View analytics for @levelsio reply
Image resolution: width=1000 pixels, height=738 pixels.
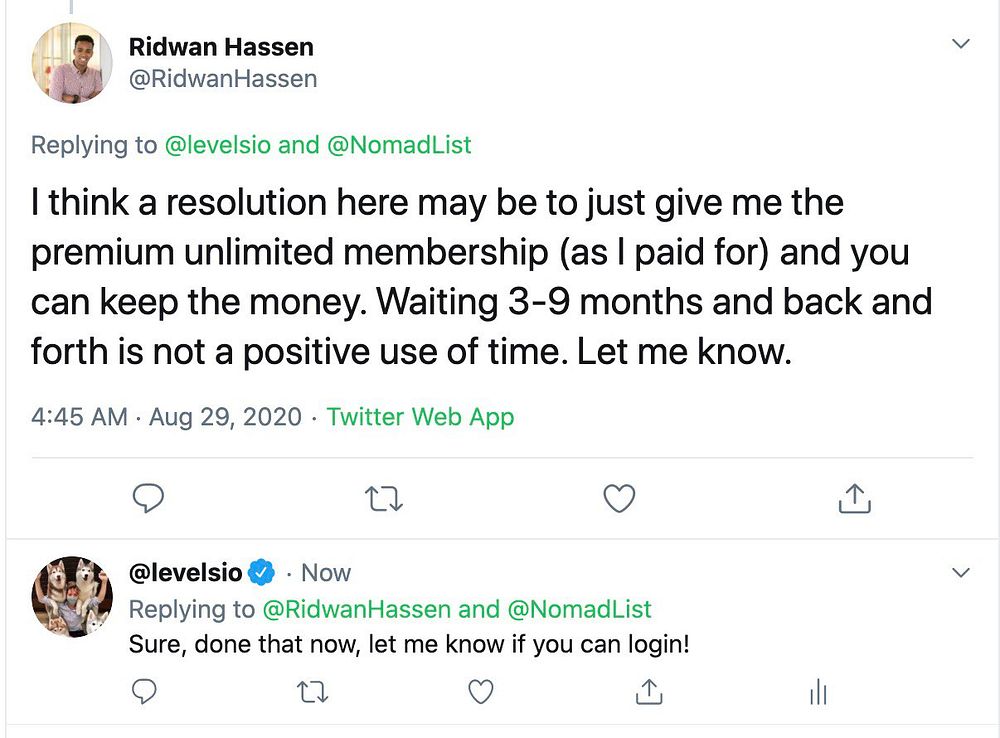[817, 691]
